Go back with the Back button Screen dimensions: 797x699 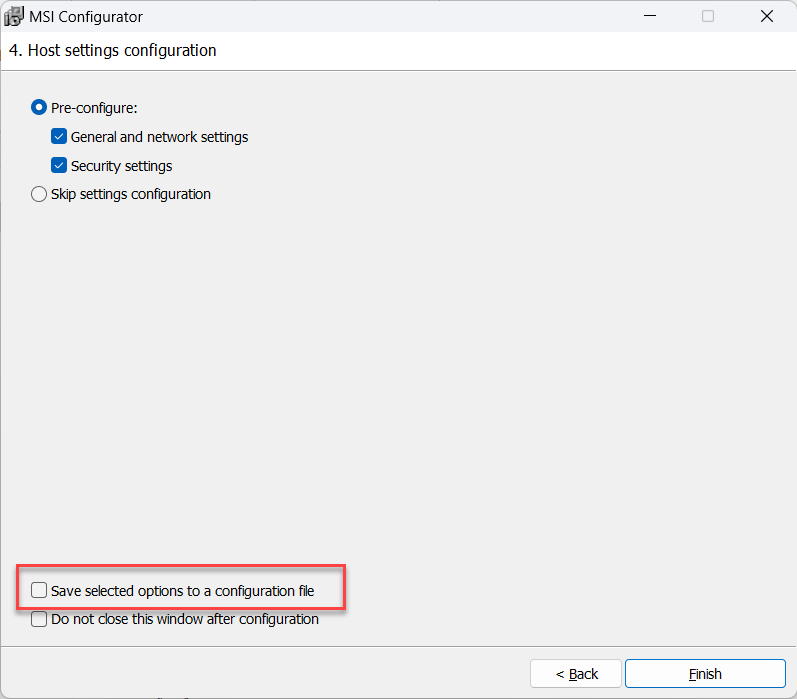pyautogui.click(x=576, y=674)
